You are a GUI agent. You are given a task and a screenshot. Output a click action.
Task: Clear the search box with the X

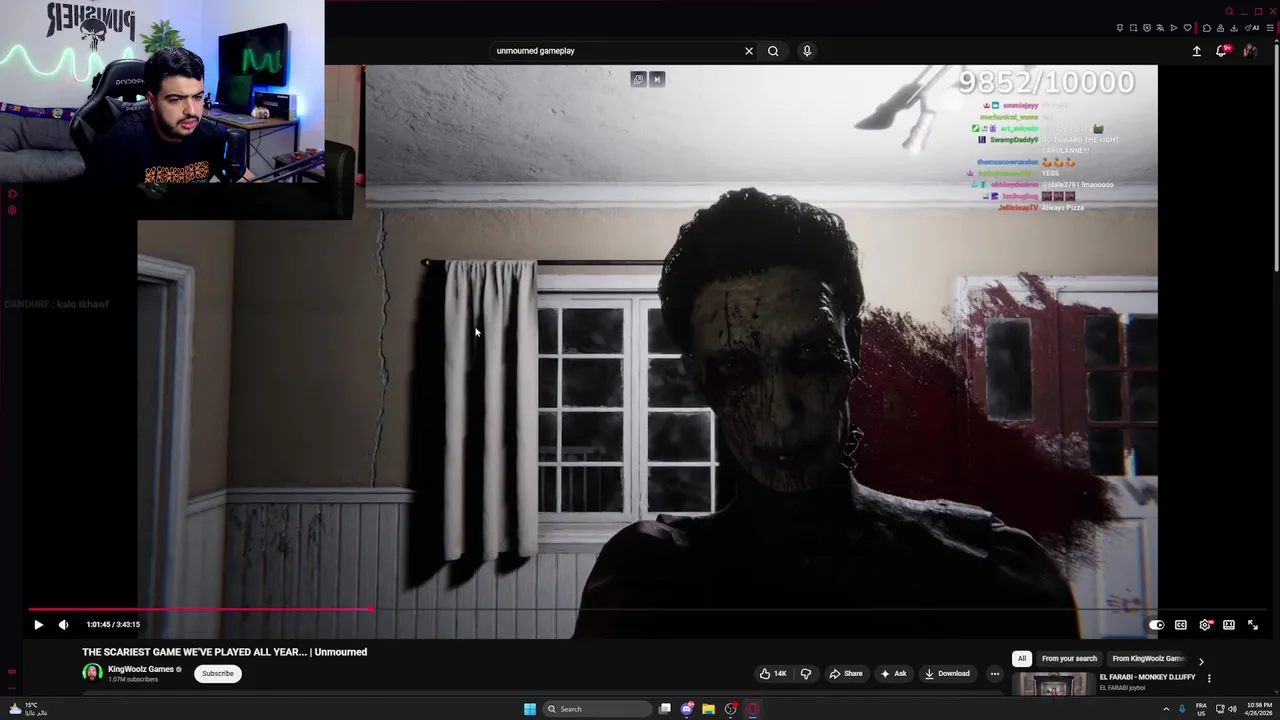click(x=749, y=51)
